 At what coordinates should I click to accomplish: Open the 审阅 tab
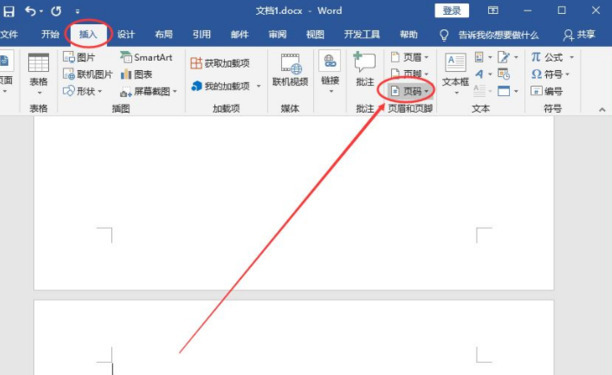(277, 34)
